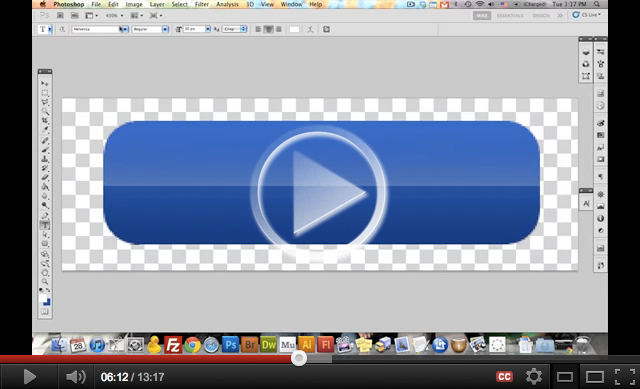Image resolution: width=640 pixels, height=389 pixels.
Task: Open the Arrange Documents dropdown
Action: (136, 16)
